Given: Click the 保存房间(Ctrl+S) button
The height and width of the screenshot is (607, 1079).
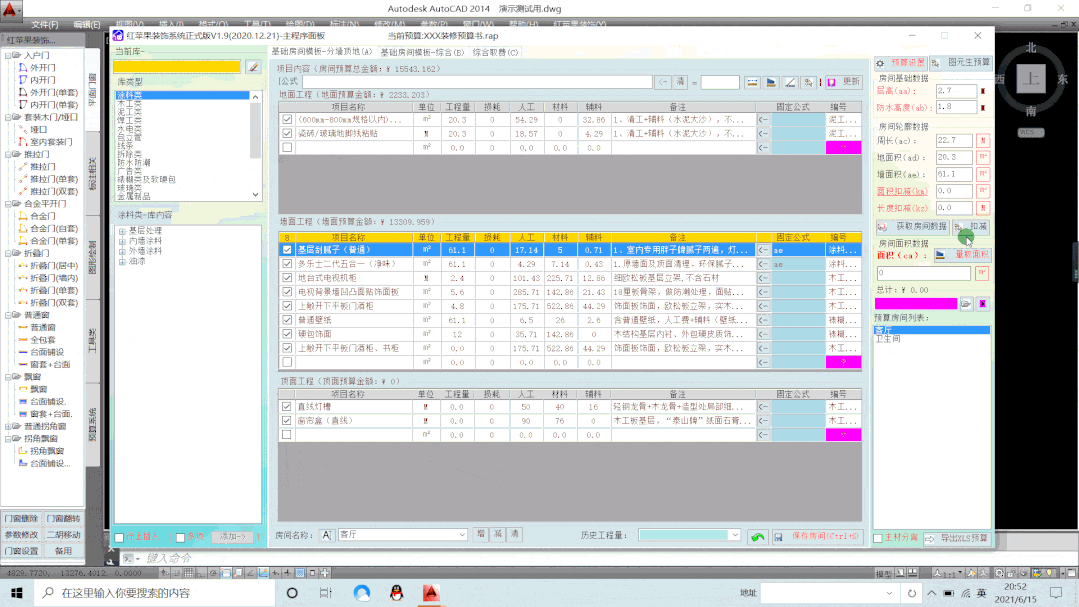Looking at the screenshot, I should 817,537.
